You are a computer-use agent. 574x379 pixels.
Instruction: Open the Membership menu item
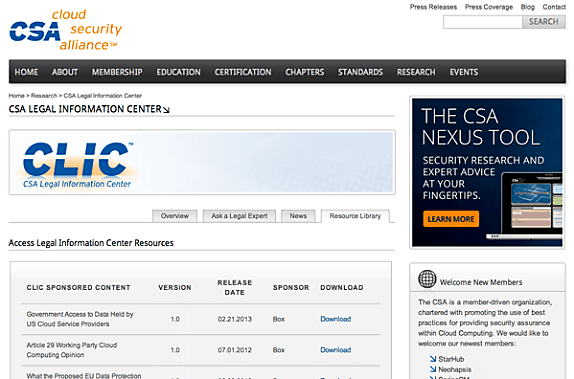(x=117, y=72)
